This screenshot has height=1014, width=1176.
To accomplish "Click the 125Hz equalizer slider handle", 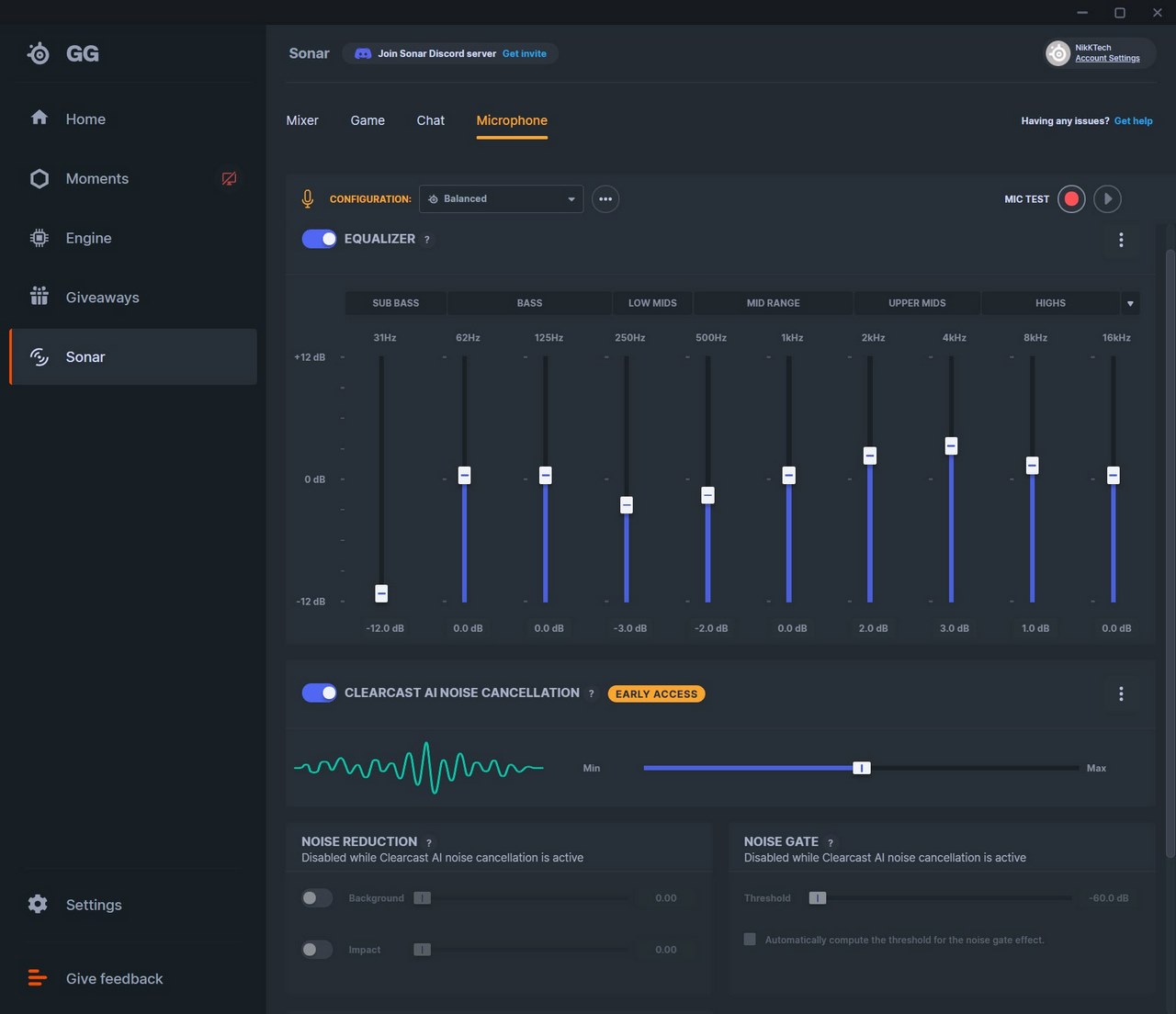I will [546, 475].
